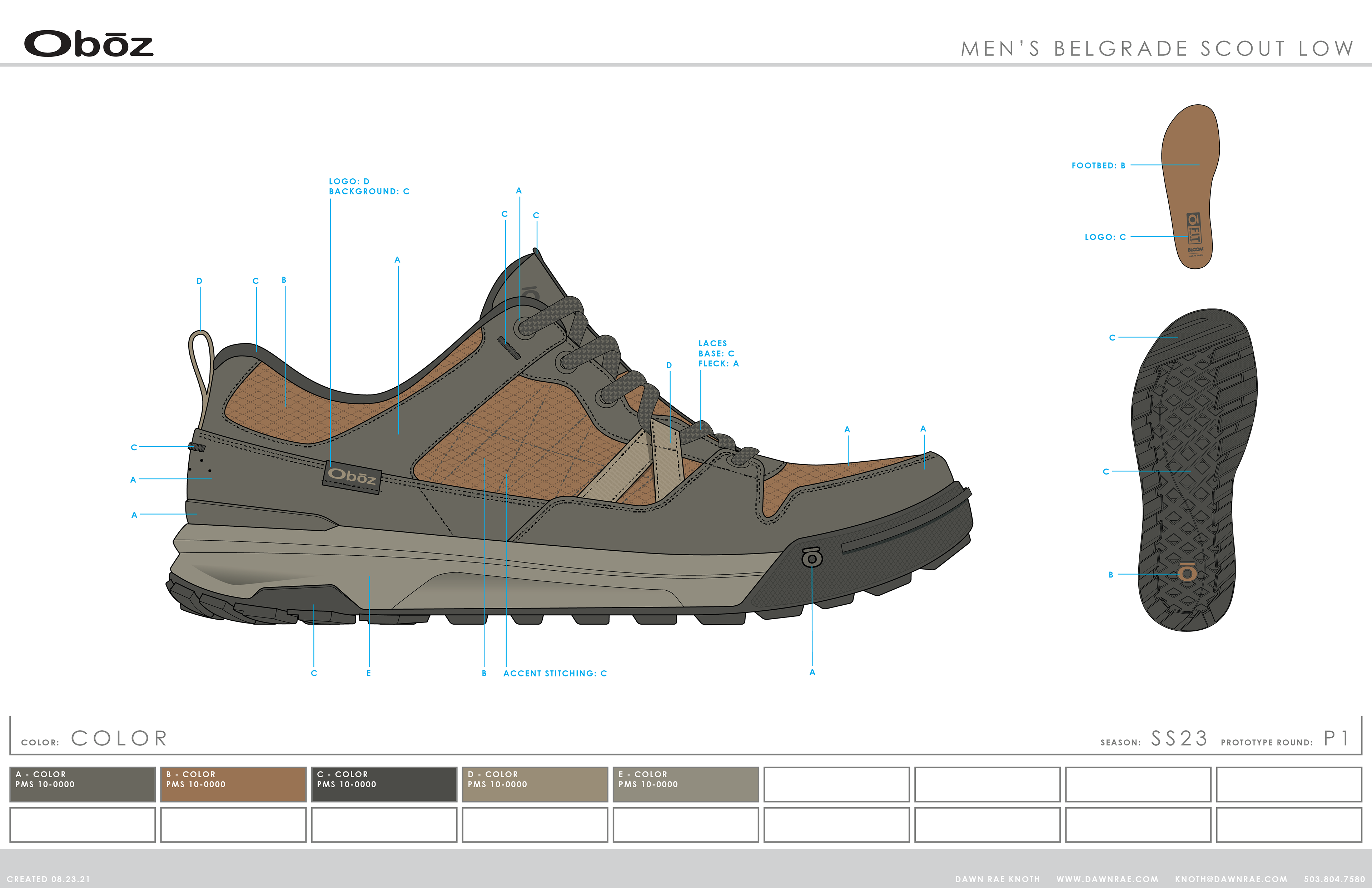Click the 'SS23' season value
The width and height of the screenshot is (1372, 888).
pyautogui.click(x=1179, y=738)
